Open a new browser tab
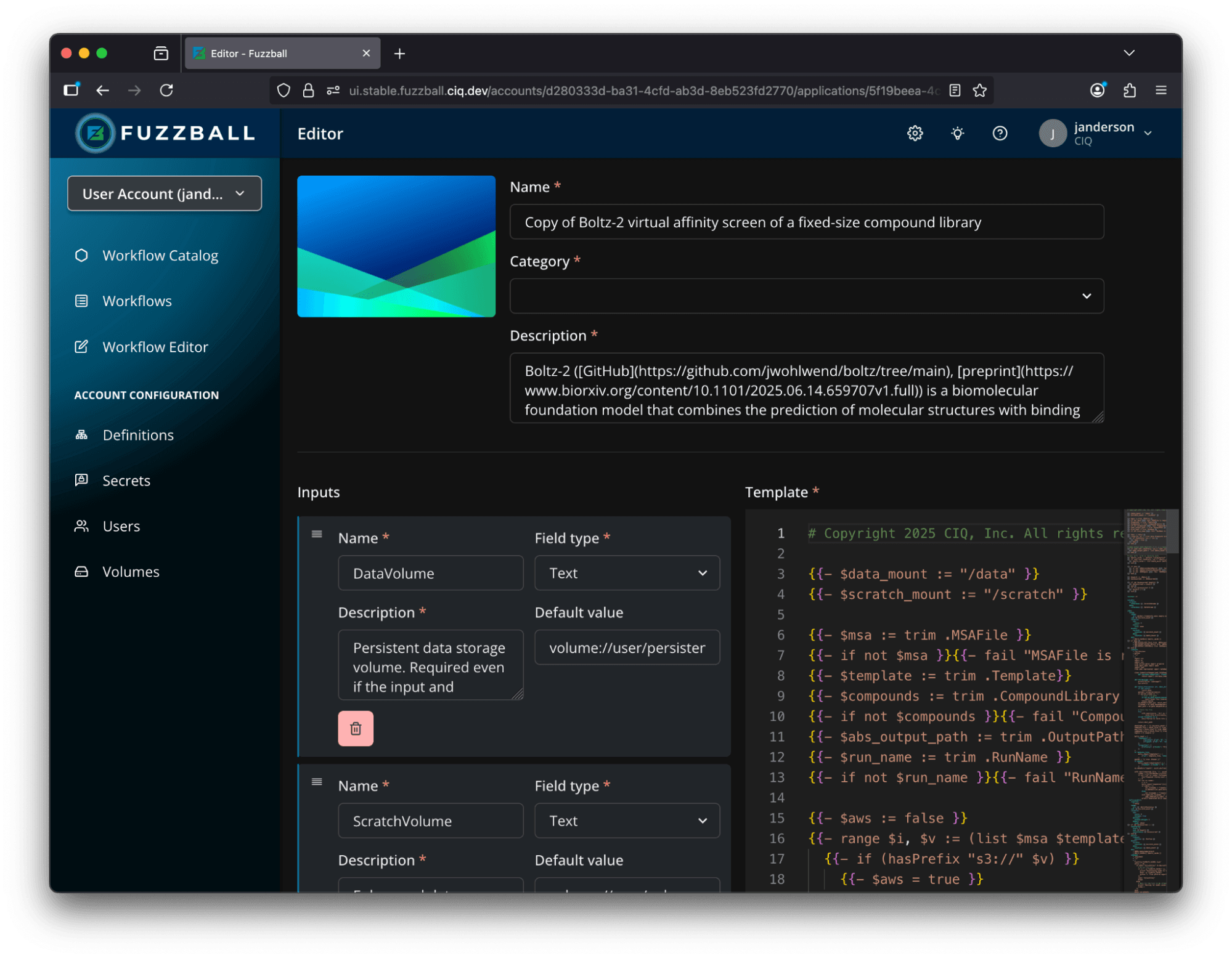The width and height of the screenshot is (1232, 958). coord(399,54)
